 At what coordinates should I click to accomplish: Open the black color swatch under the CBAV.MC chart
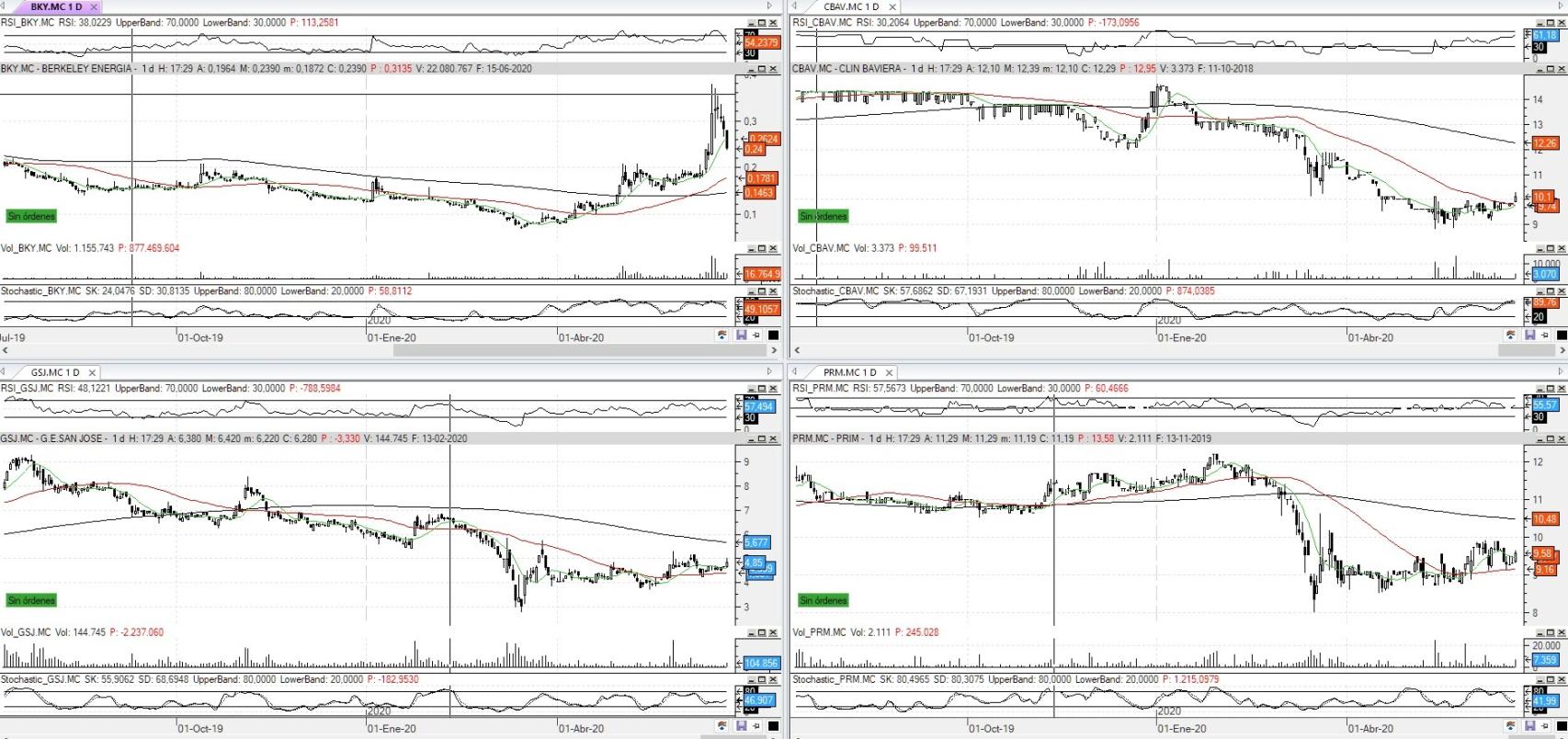click(1562, 335)
